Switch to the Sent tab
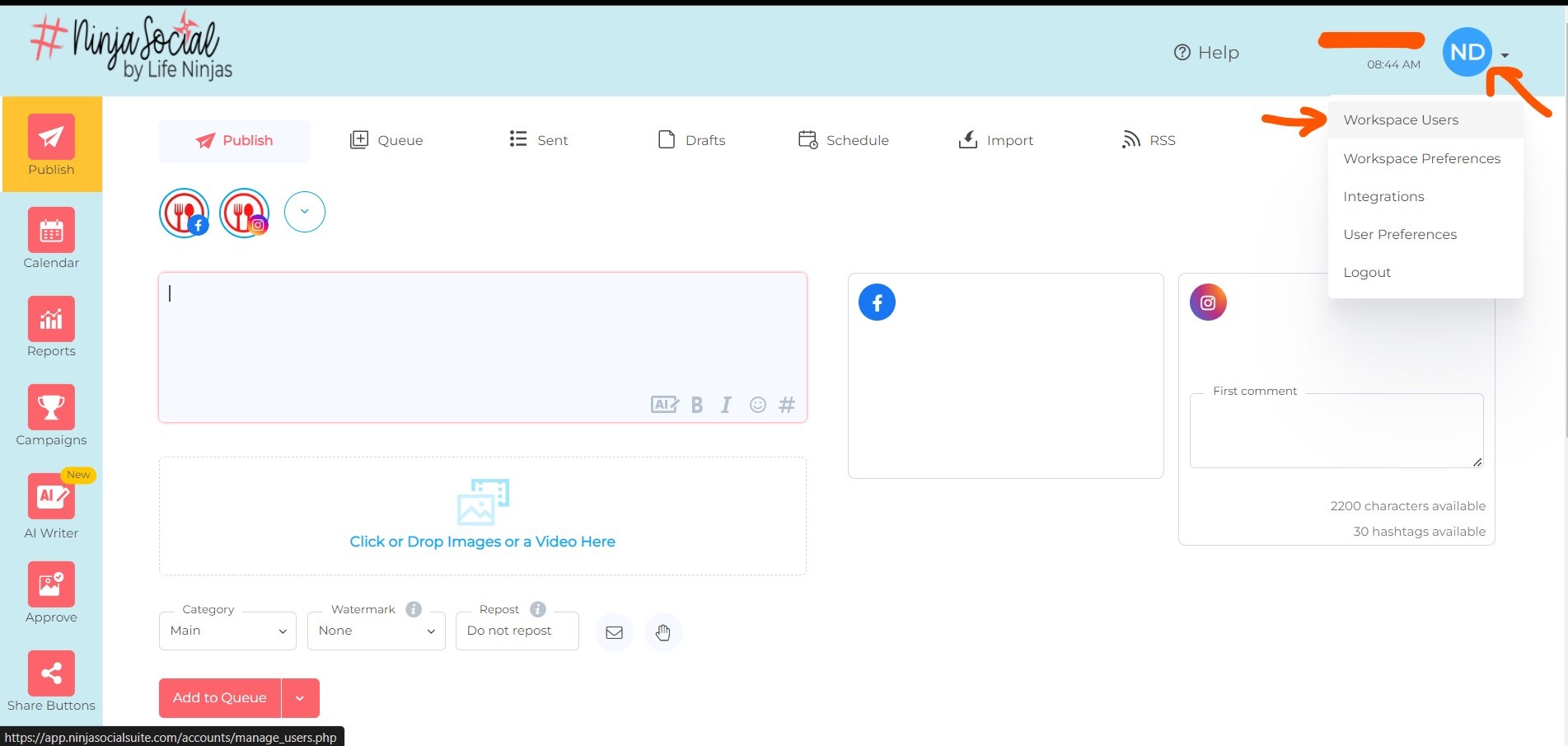This screenshot has height=746, width=1568. pyautogui.click(x=538, y=140)
